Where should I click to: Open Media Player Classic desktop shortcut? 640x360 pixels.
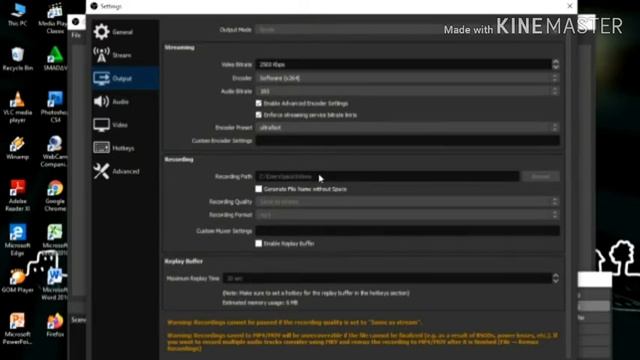54,18
